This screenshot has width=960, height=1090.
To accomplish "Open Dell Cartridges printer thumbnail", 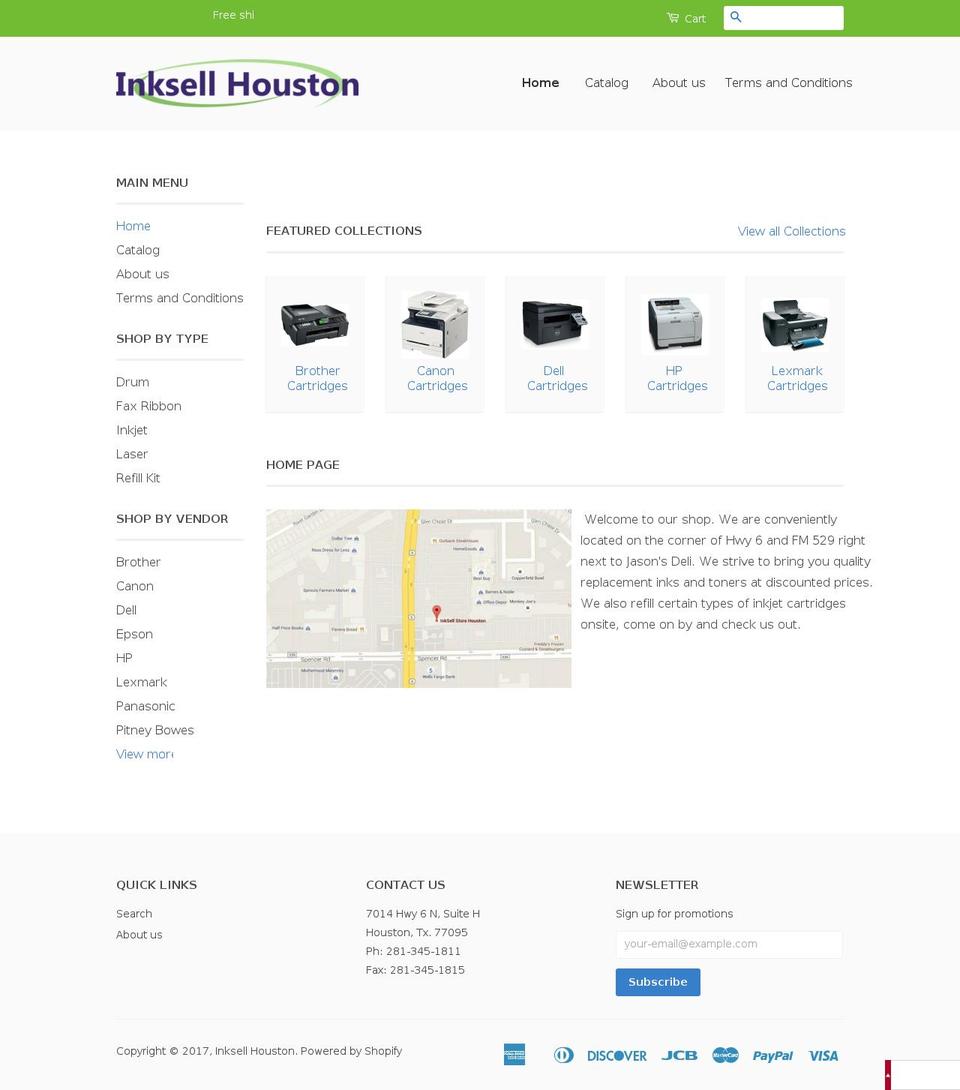I will (x=555, y=324).
